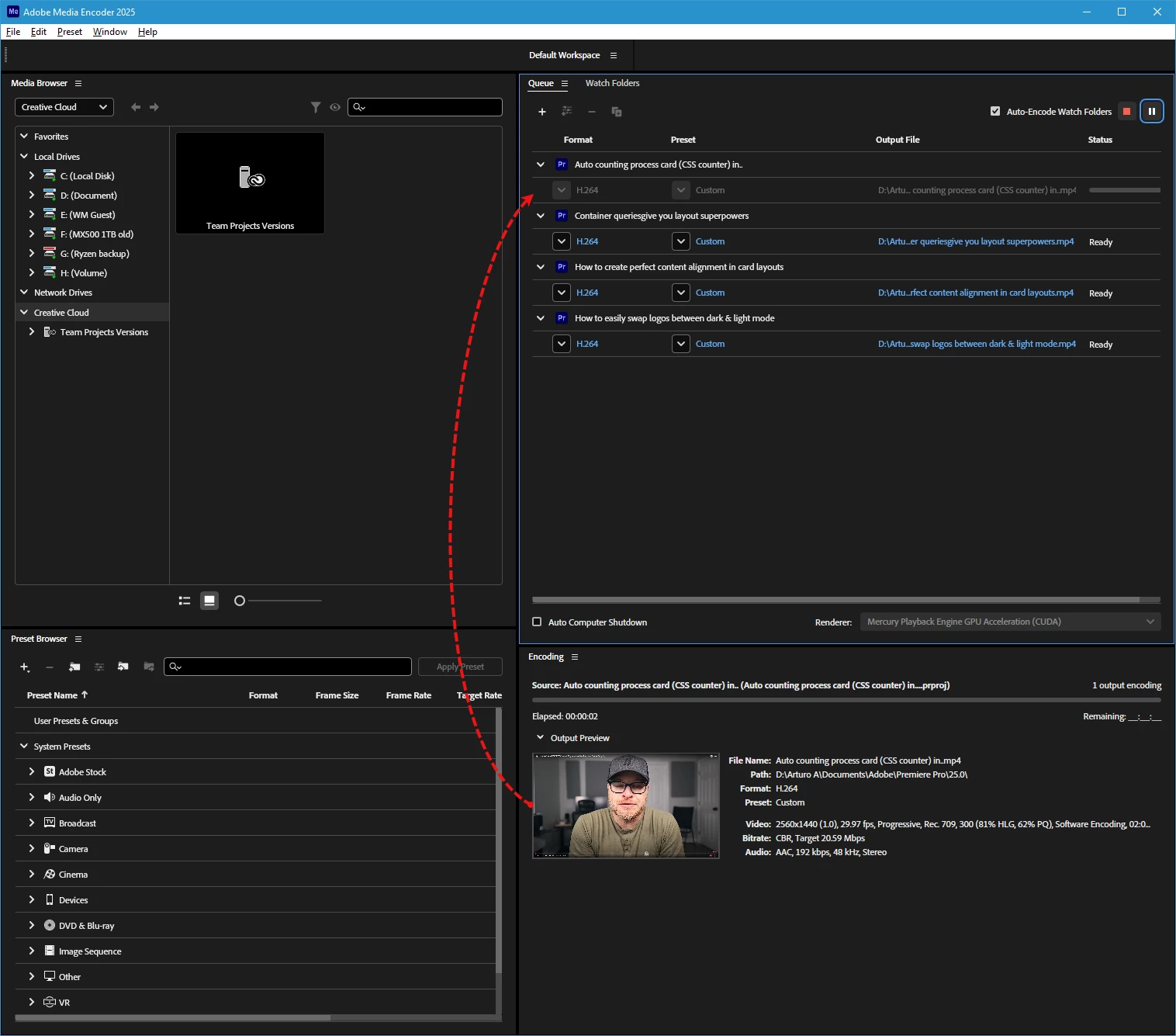Click the Preset Browser search field
The image size is (1176, 1036).
[x=288, y=667]
